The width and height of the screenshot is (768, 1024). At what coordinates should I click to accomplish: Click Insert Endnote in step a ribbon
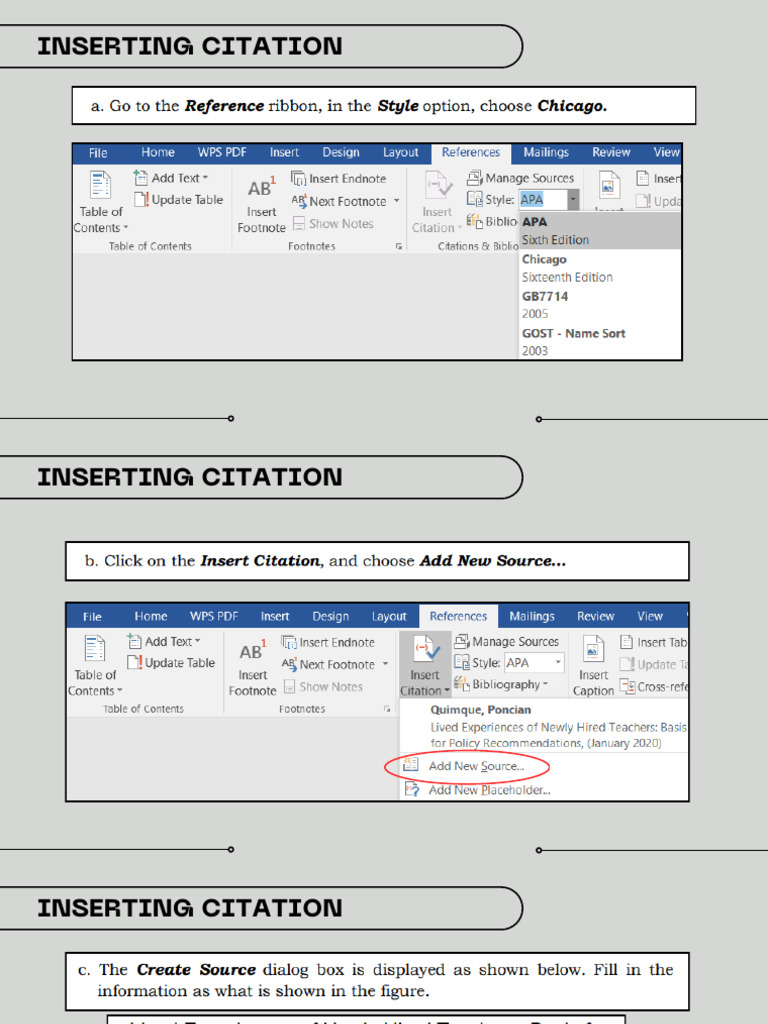(338, 178)
